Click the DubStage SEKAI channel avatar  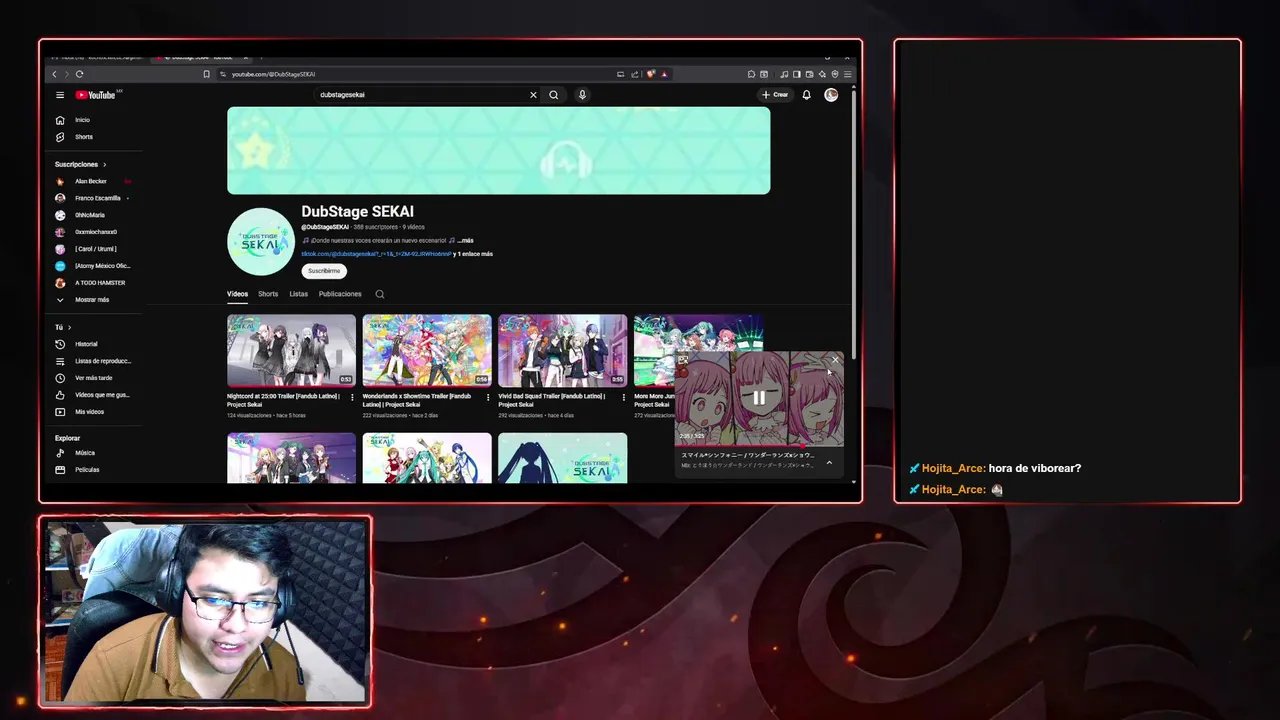[x=261, y=241]
